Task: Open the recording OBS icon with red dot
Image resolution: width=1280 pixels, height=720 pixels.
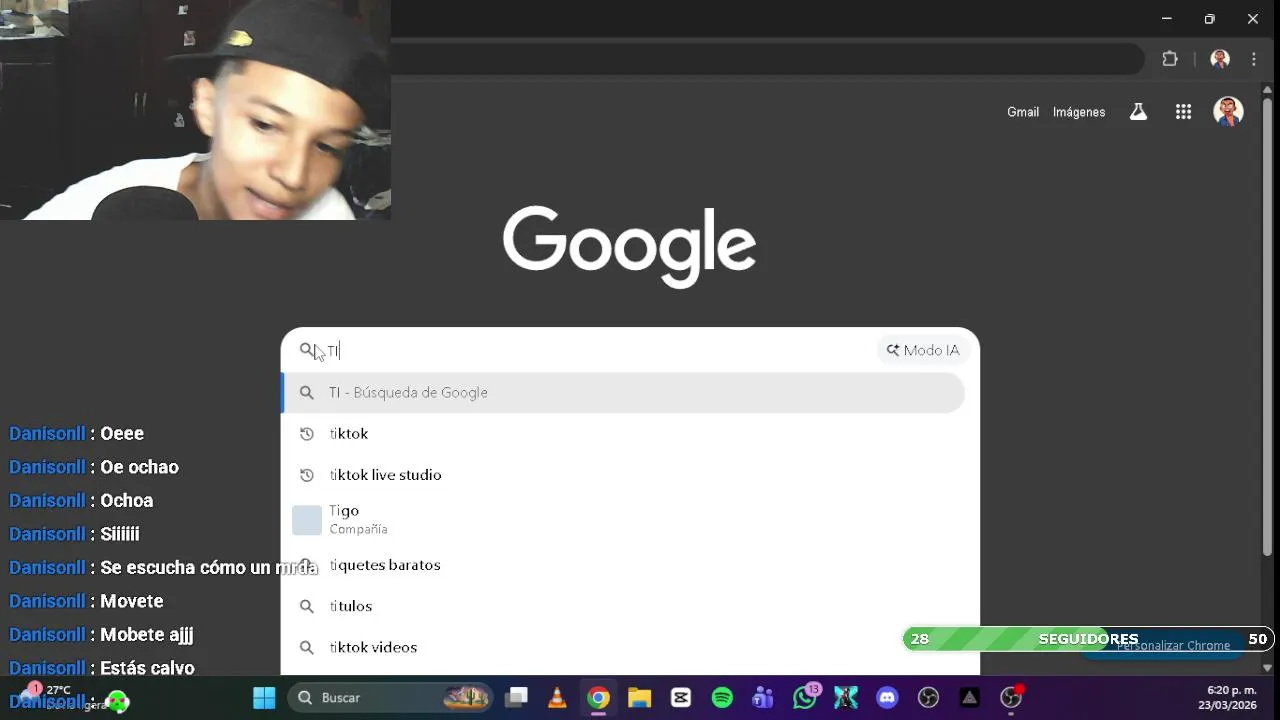Action: 1011,697
